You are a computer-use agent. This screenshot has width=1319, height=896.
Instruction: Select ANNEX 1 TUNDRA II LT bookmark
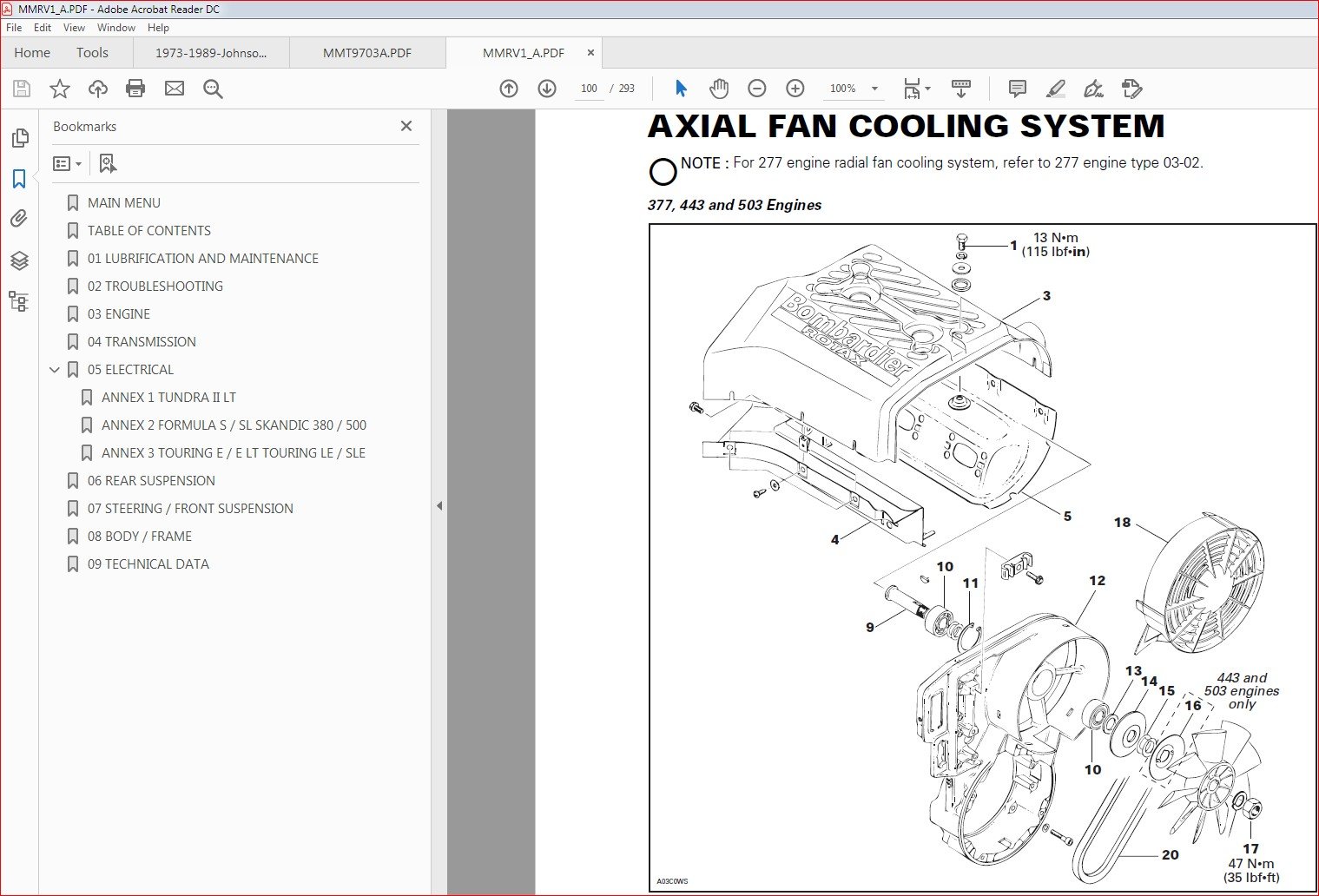point(168,398)
